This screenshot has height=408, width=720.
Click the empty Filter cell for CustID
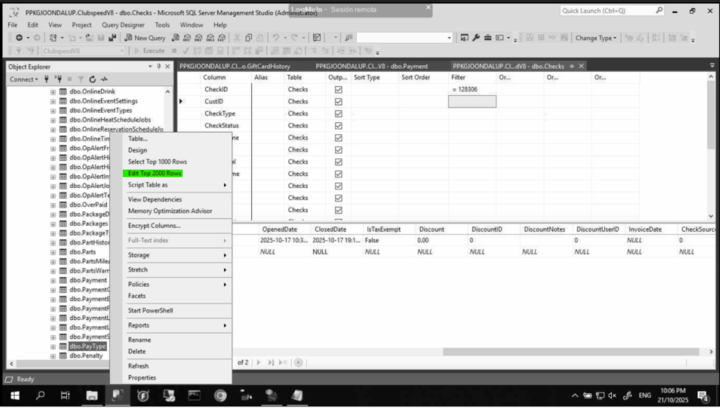(471, 101)
